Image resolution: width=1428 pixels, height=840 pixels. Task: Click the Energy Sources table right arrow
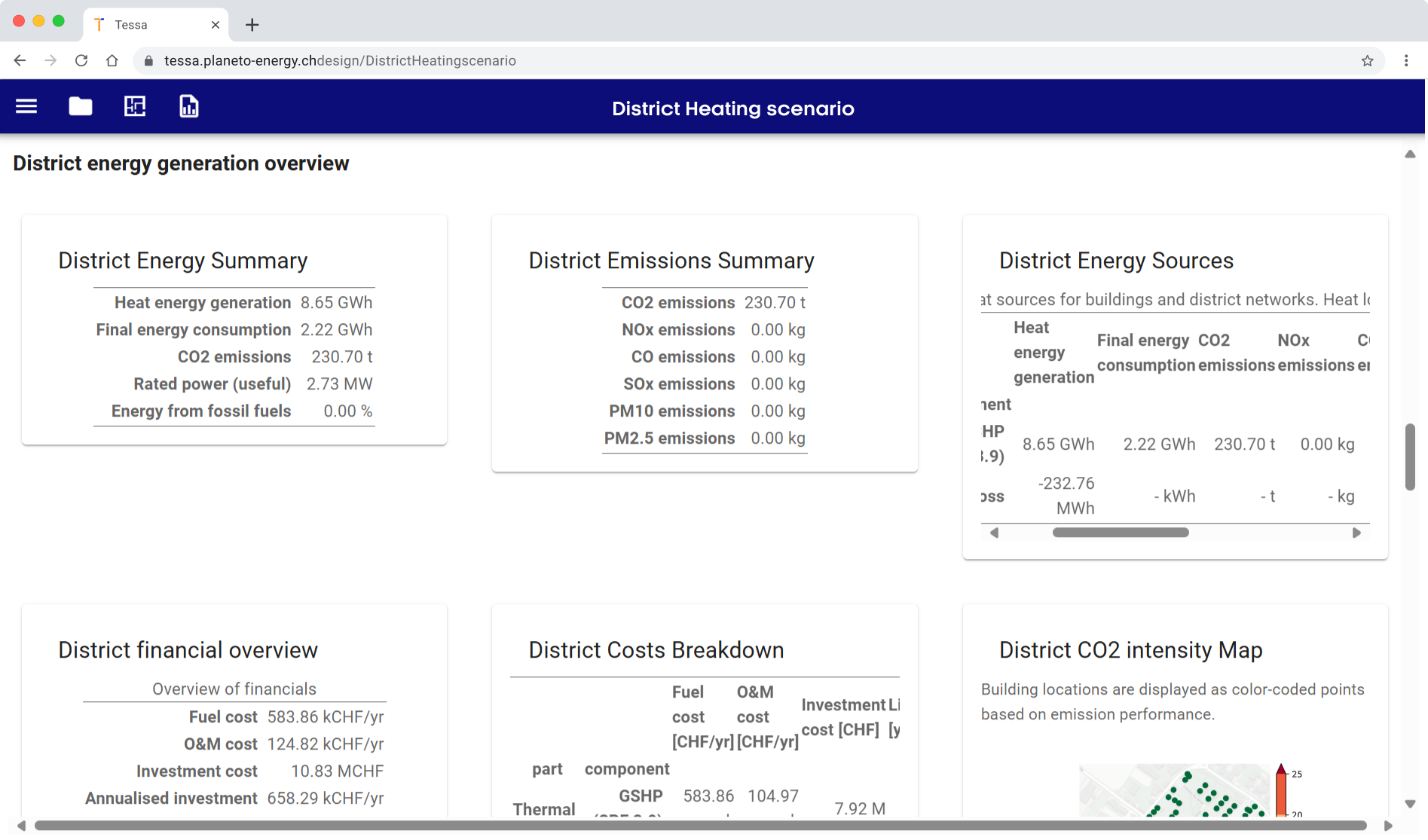(x=1356, y=533)
